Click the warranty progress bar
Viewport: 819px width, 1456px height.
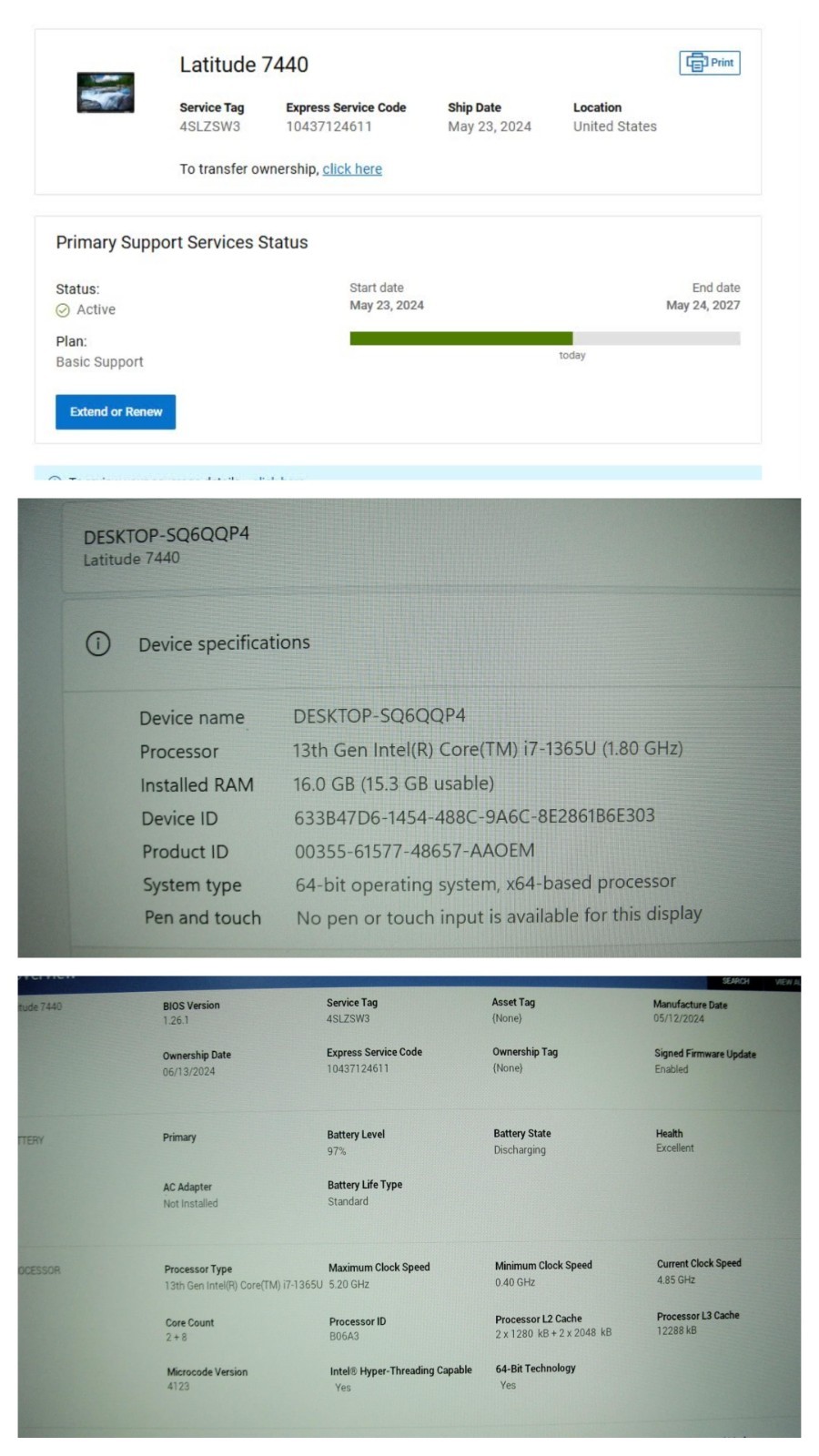point(544,339)
